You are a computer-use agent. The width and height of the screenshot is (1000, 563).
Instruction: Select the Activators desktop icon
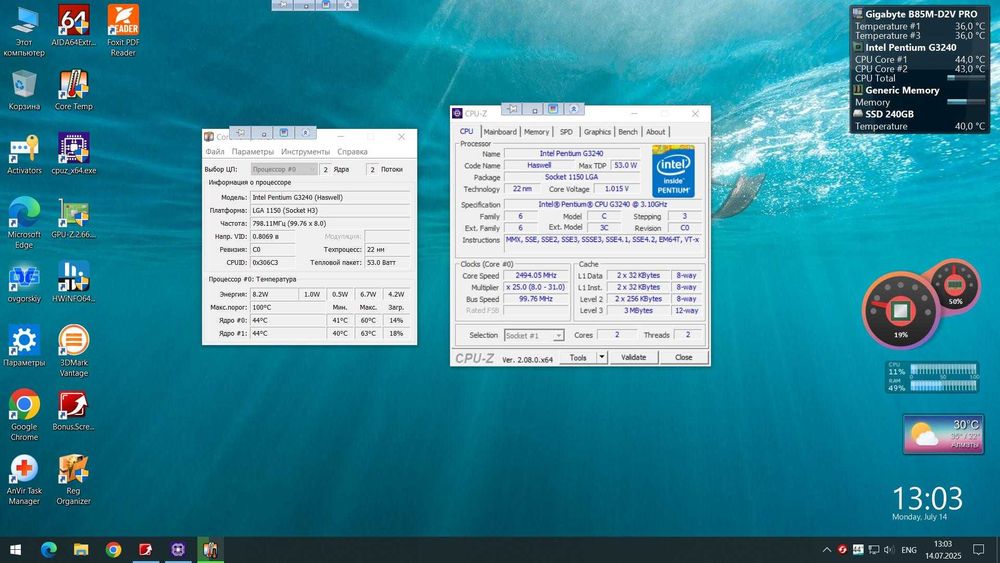coord(24,154)
